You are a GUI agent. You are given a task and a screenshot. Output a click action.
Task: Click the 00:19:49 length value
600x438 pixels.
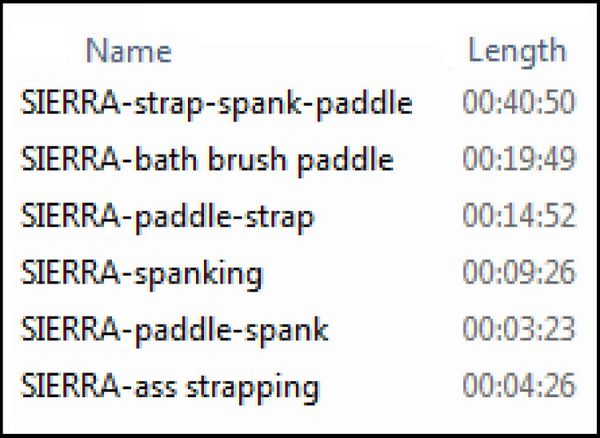pyautogui.click(x=518, y=159)
